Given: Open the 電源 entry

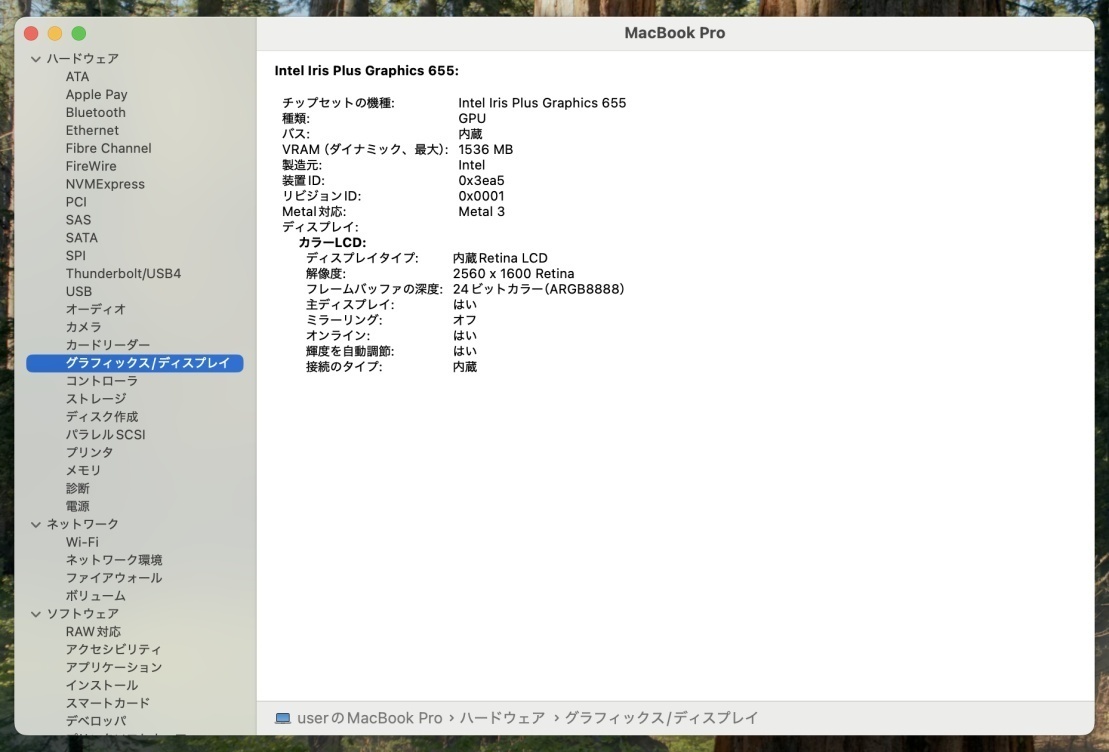Looking at the screenshot, I should [x=77, y=506].
